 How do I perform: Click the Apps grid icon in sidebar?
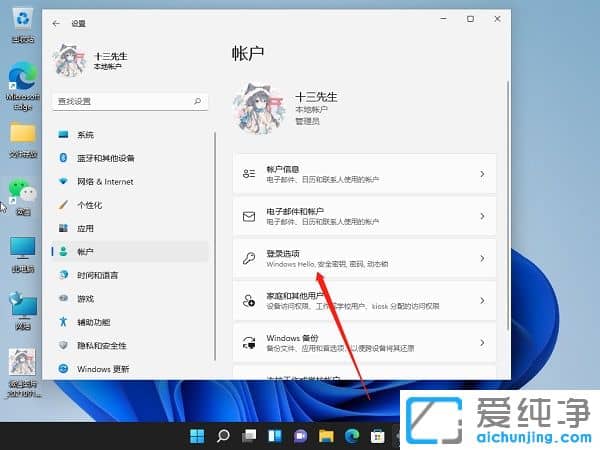point(64,228)
